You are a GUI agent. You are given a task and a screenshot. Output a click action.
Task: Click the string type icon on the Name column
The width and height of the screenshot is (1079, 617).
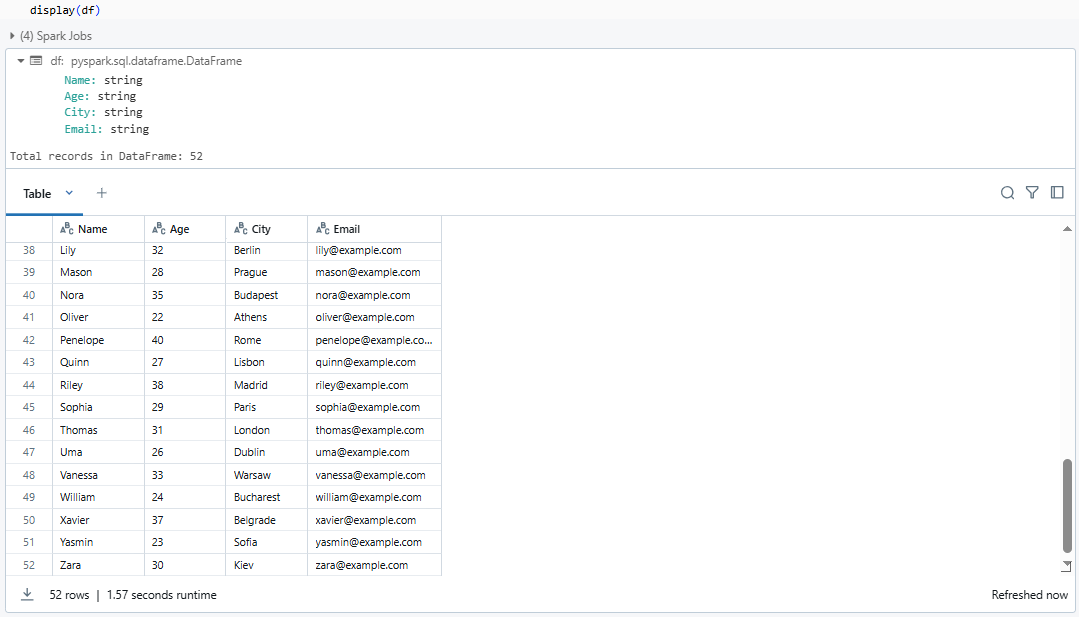[65, 228]
